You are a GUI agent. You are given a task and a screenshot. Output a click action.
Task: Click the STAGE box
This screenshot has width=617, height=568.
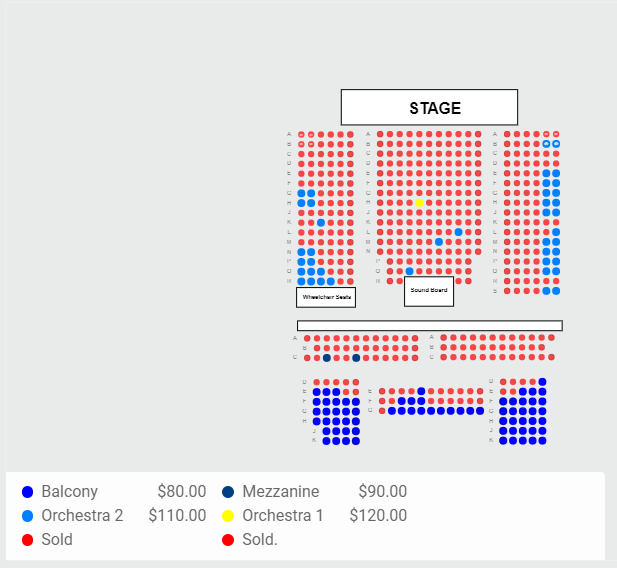tap(429, 107)
